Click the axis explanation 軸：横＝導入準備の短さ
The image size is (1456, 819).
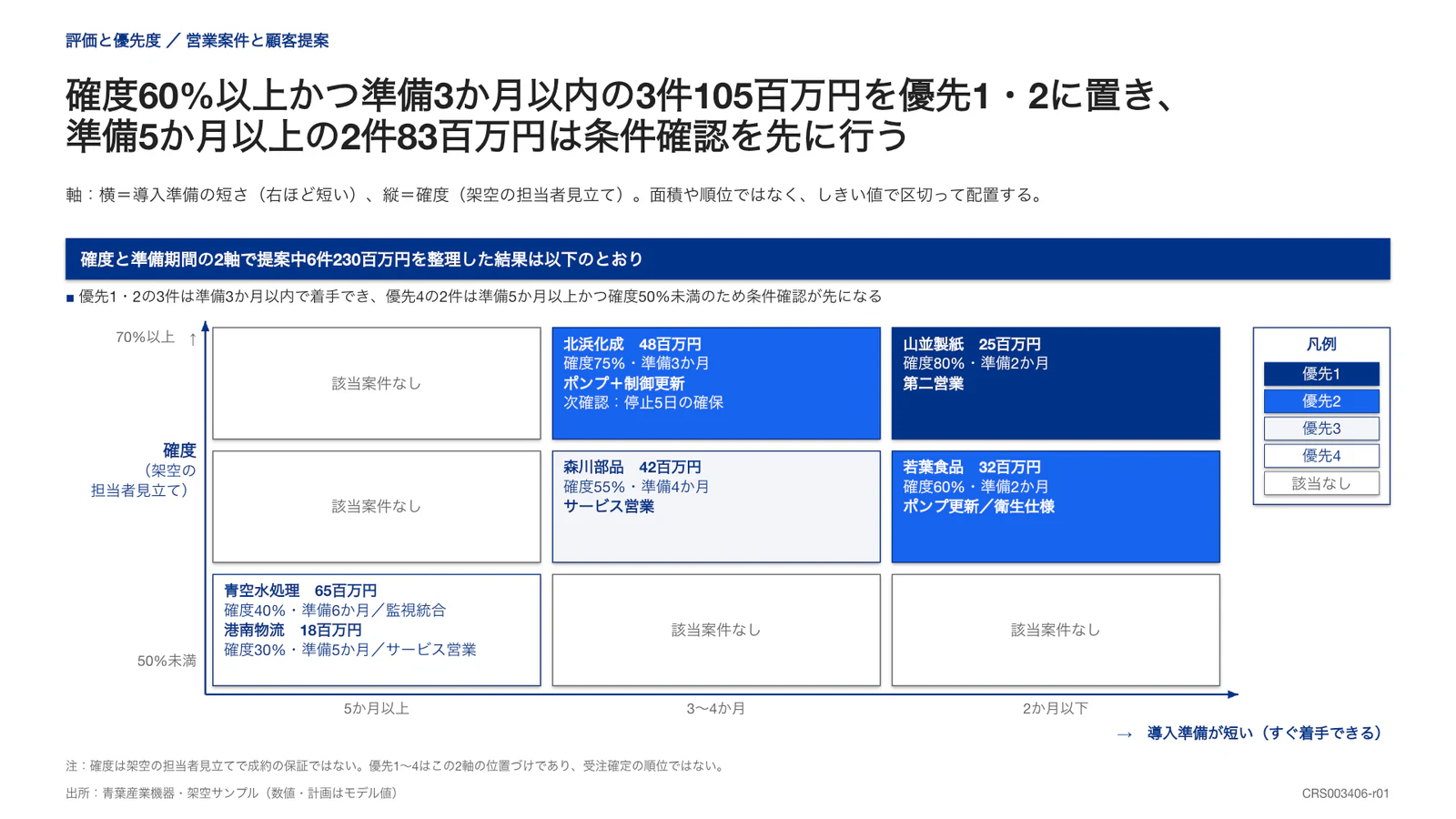557,195
